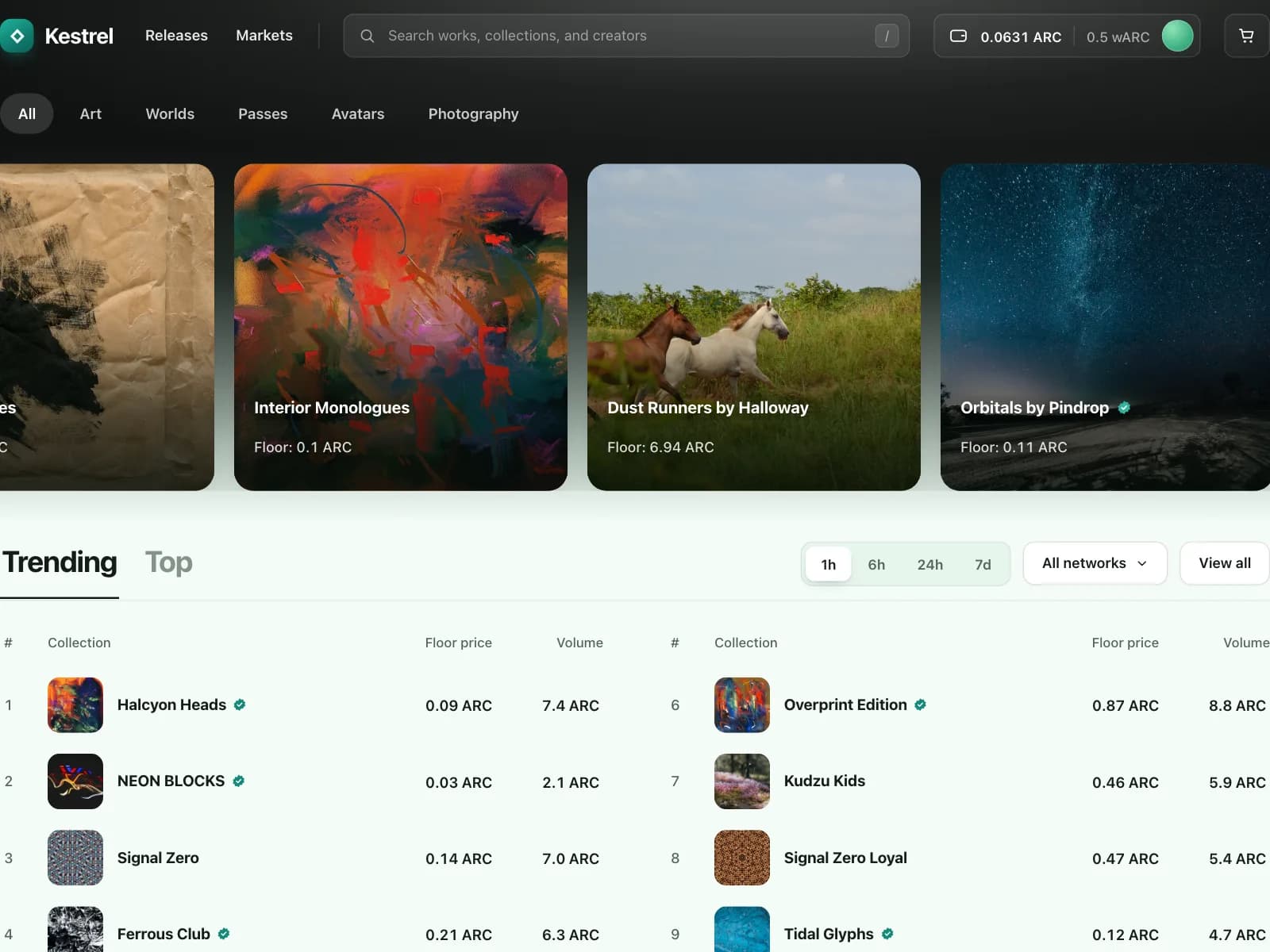The image size is (1270, 952).
Task: Click verified badge next to Orbitals by Pindrop
Action: pyautogui.click(x=1124, y=408)
